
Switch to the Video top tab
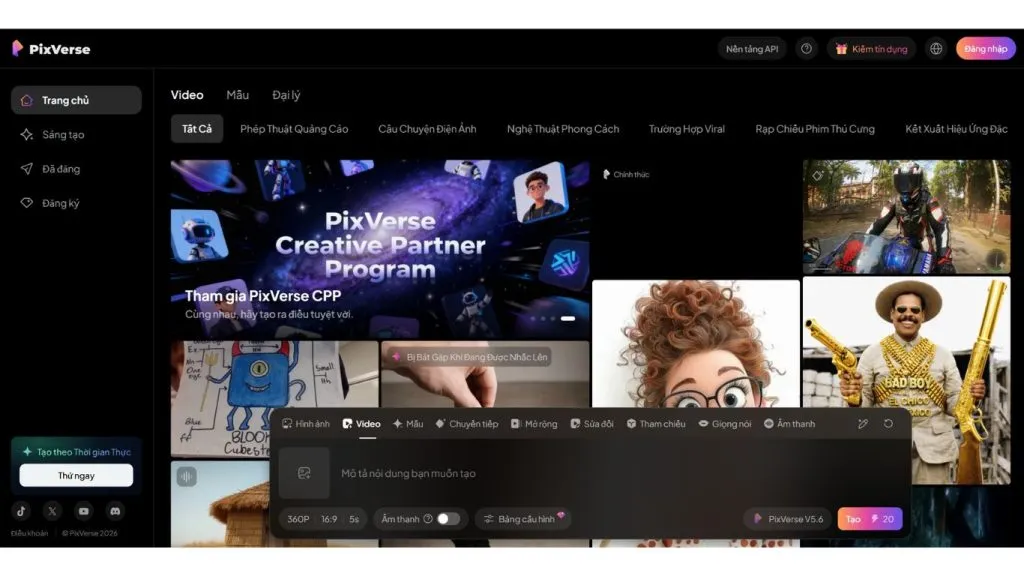187,95
